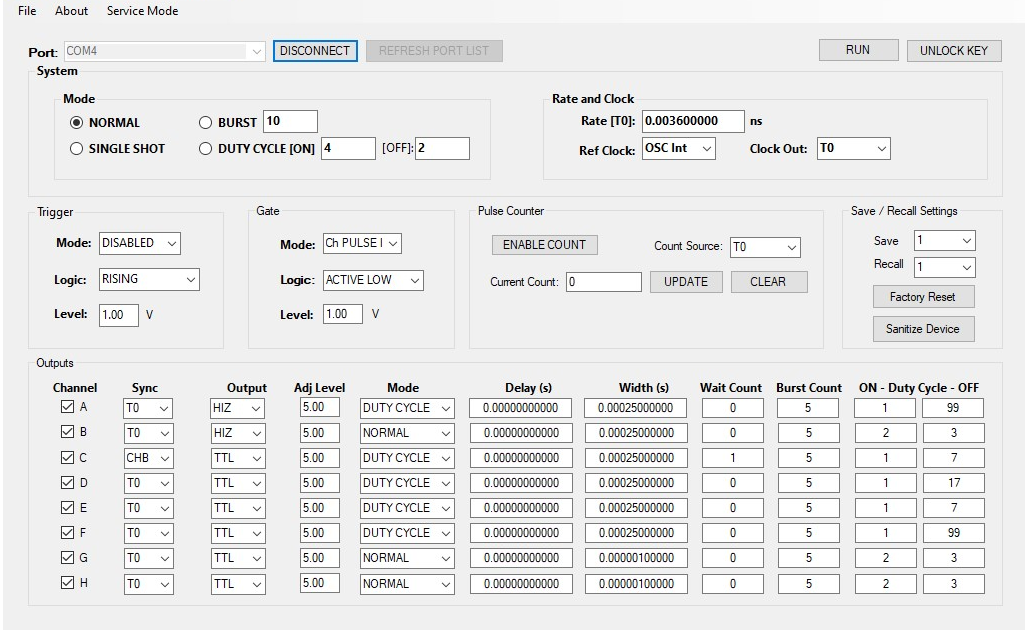
Task: Click the Rate [T0] input field
Action: 693,121
